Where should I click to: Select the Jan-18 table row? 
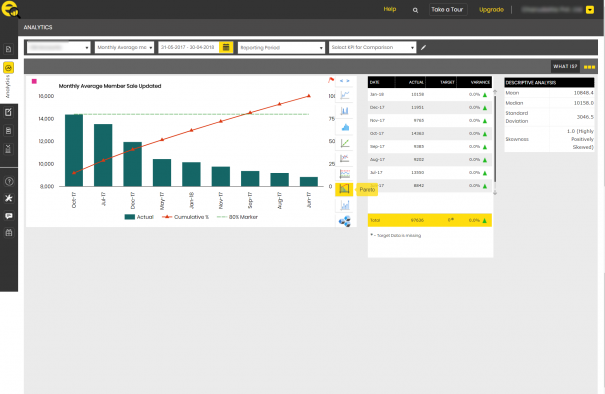click(430, 95)
